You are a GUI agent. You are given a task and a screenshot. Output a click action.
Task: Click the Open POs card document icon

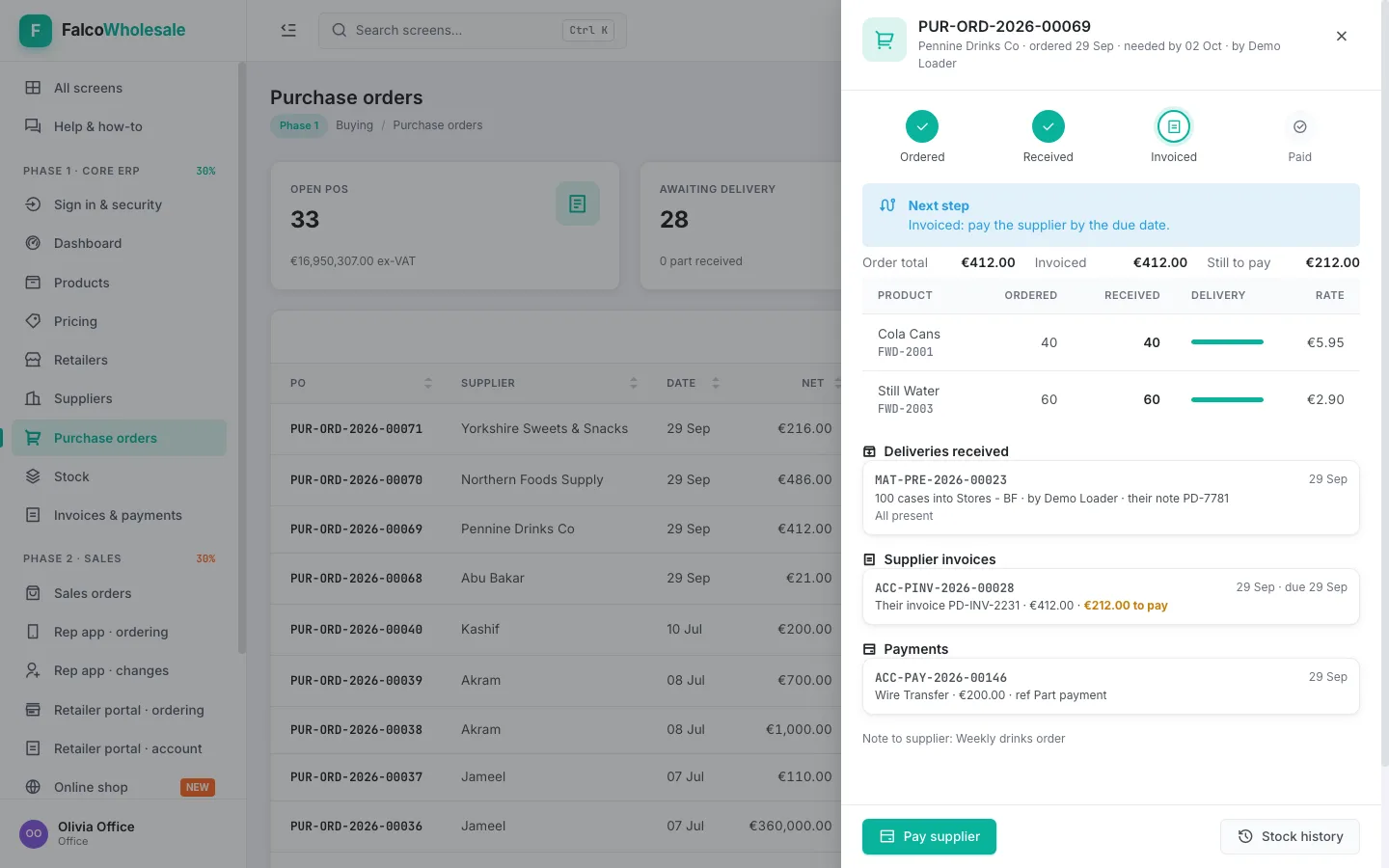click(x=578, y=203)
